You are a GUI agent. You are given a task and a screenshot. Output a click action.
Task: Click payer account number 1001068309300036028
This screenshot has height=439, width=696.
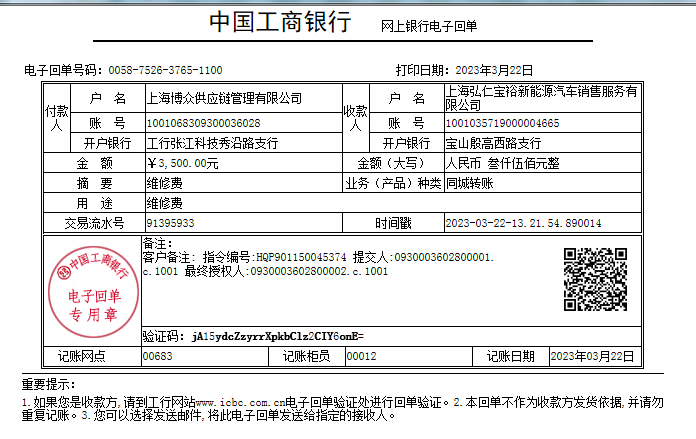point(203,124)
